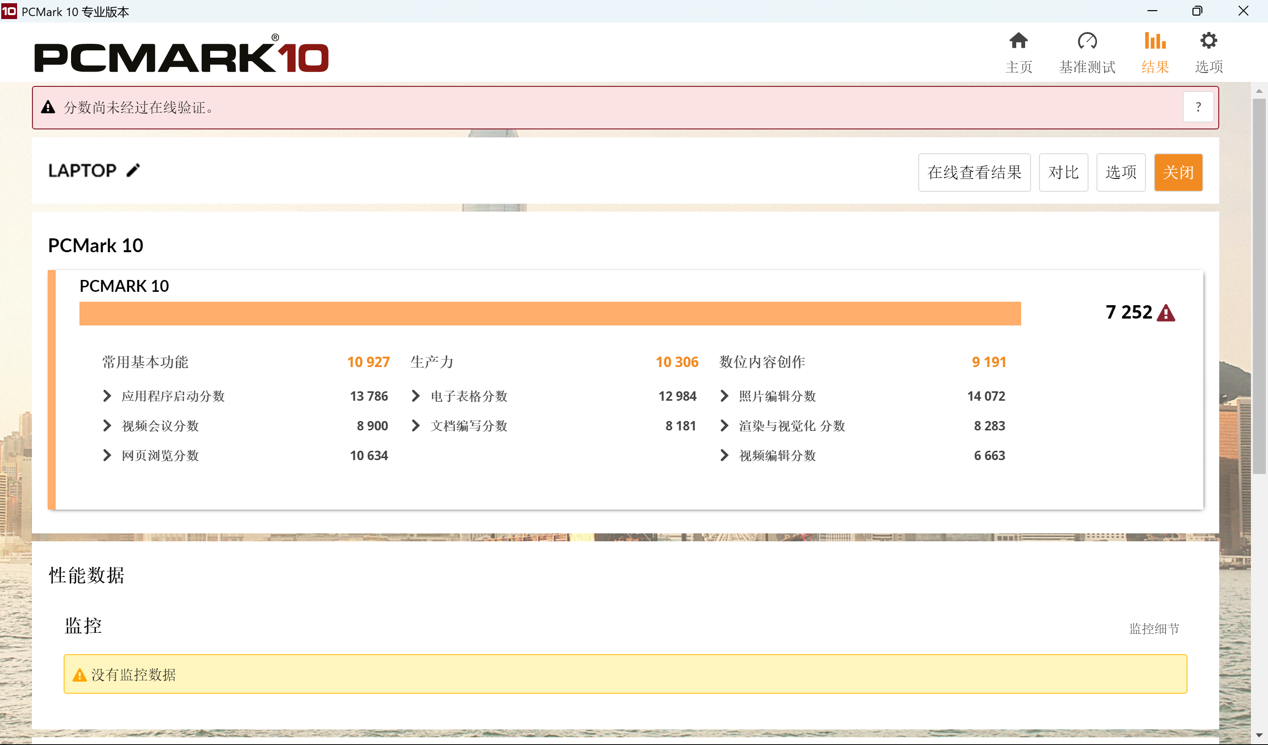
Task: Expand the 电子表格分数 row
Action: pos(416,396)
